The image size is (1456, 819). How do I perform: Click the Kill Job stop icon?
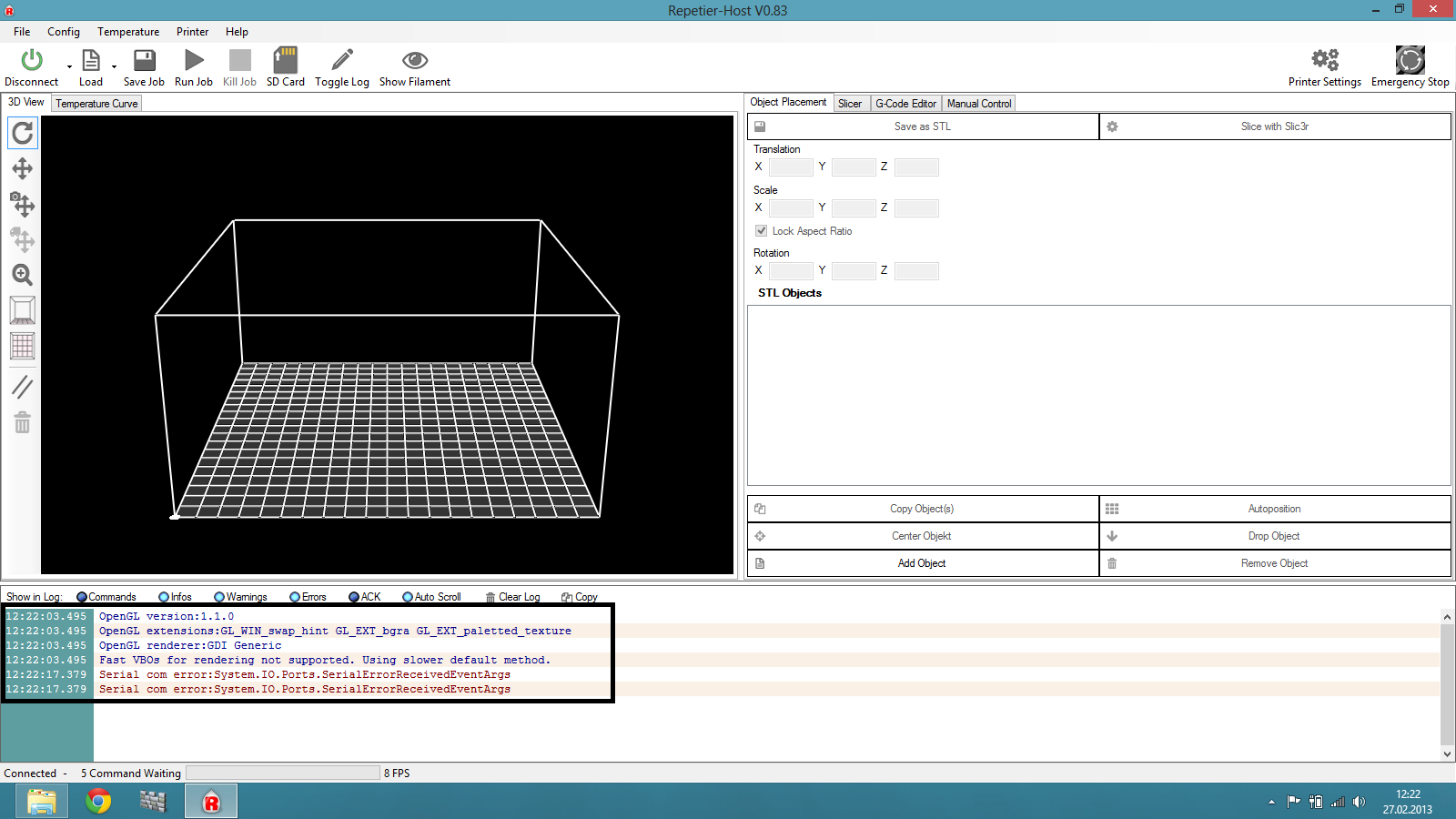[240, 60]
